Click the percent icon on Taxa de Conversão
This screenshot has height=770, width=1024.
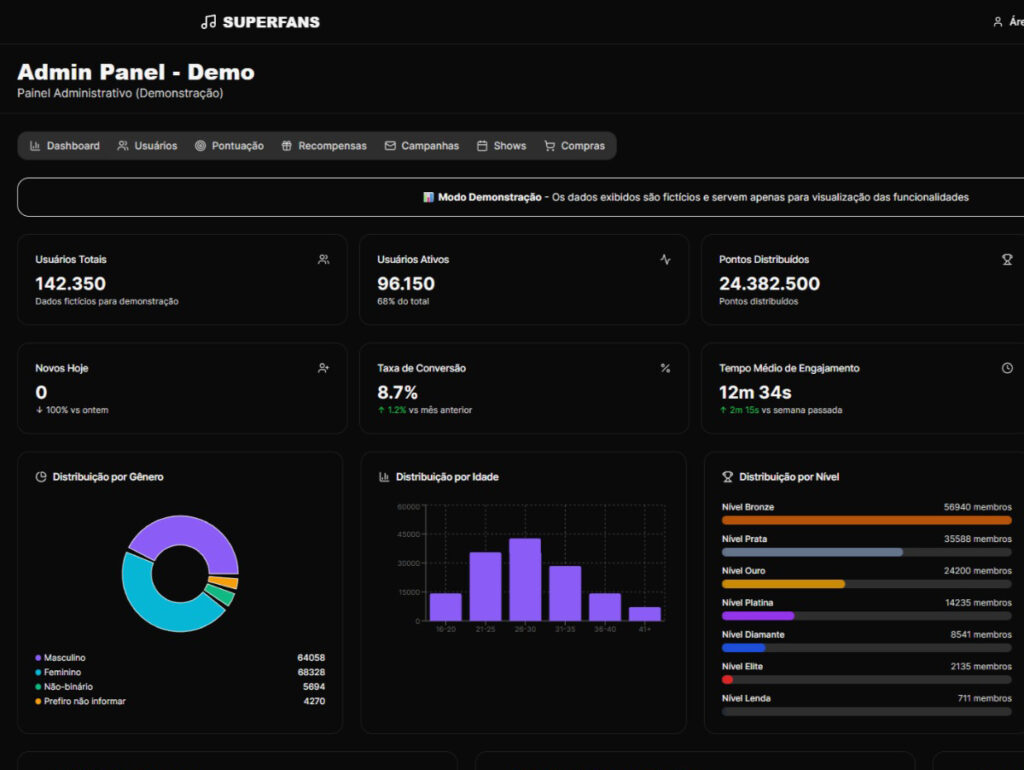[665, 368]
